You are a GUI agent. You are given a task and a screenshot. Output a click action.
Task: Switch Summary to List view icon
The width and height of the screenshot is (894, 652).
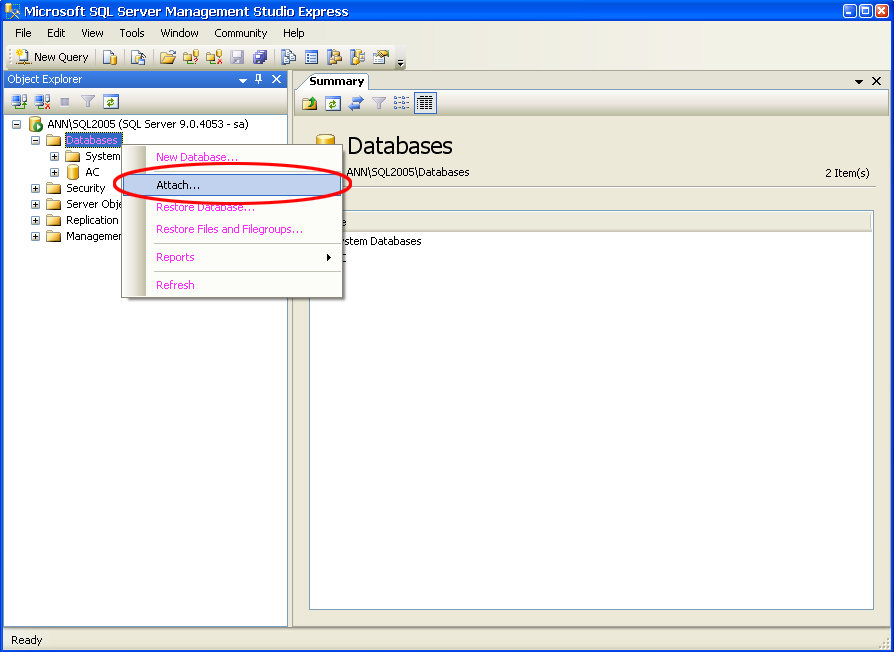point(402,103)
